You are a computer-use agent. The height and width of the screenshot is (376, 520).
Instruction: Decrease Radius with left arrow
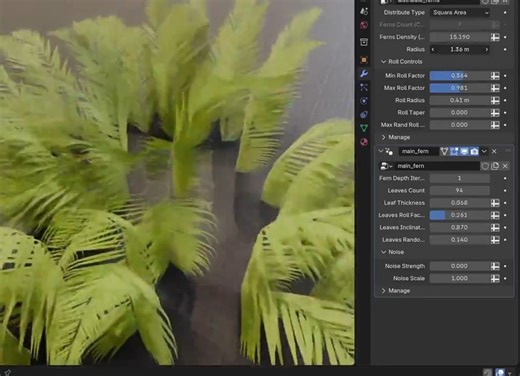[x=433, y=50]
